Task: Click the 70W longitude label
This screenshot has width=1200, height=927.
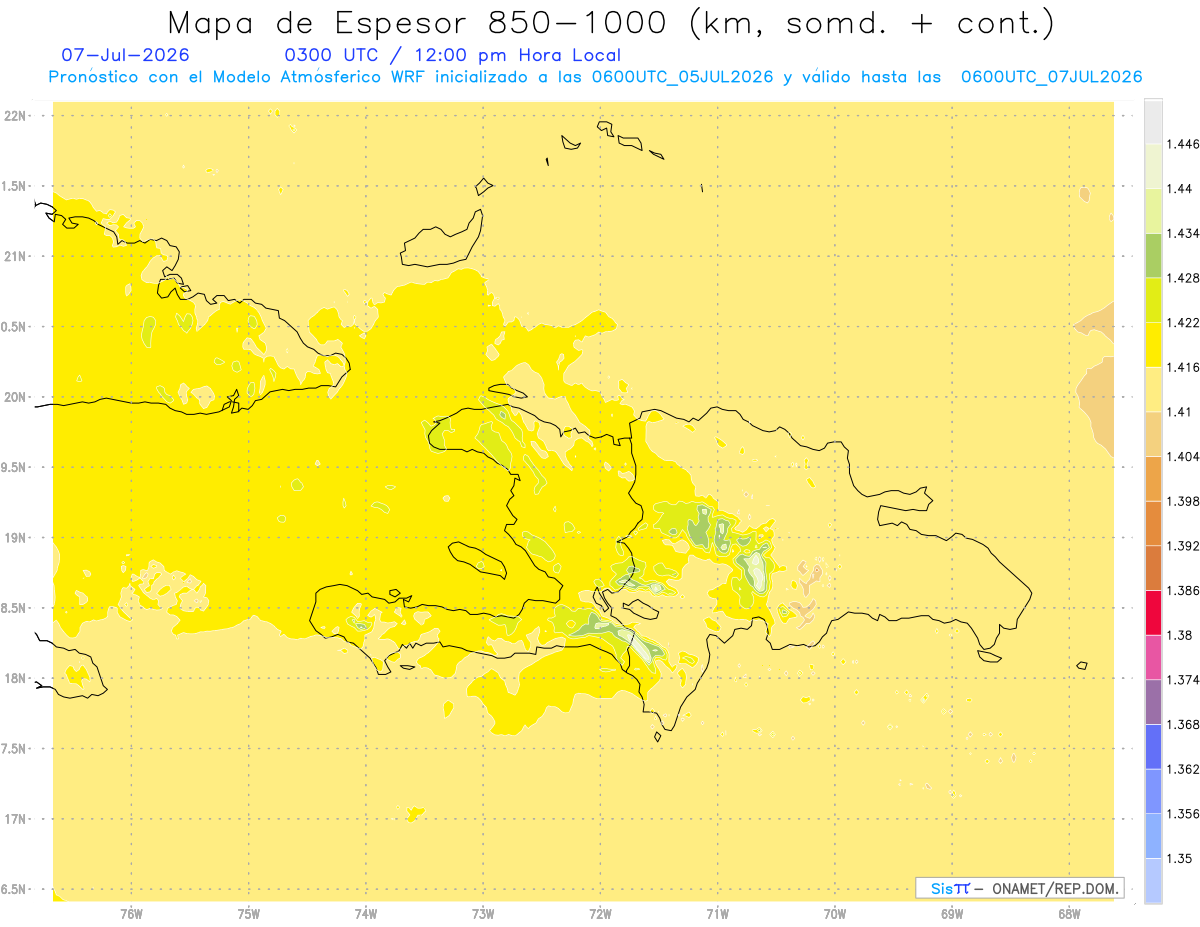Action: [x=835, y=914]
